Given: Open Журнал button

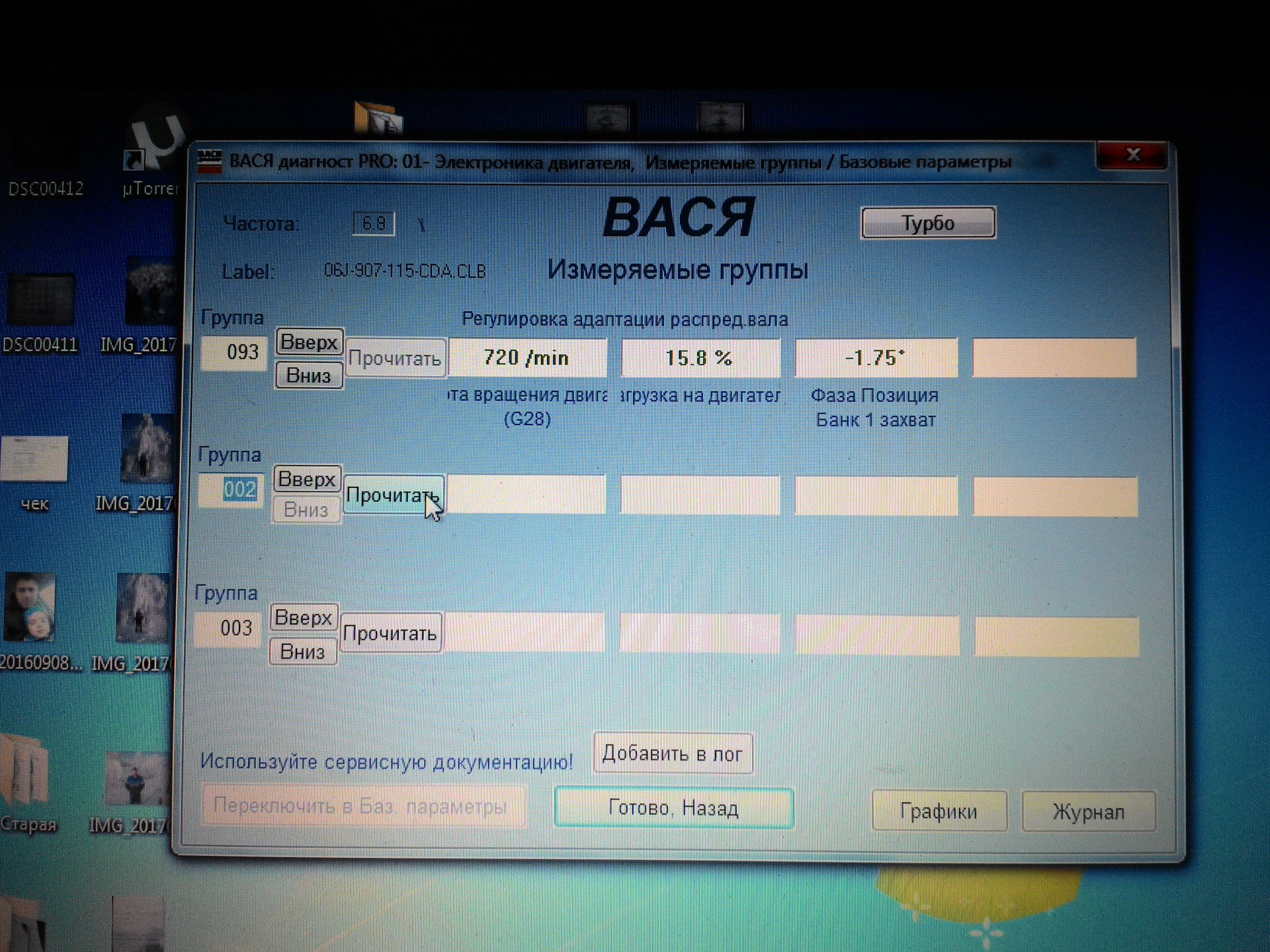Looking at the screenshot, I should (x=1089, y=811).
